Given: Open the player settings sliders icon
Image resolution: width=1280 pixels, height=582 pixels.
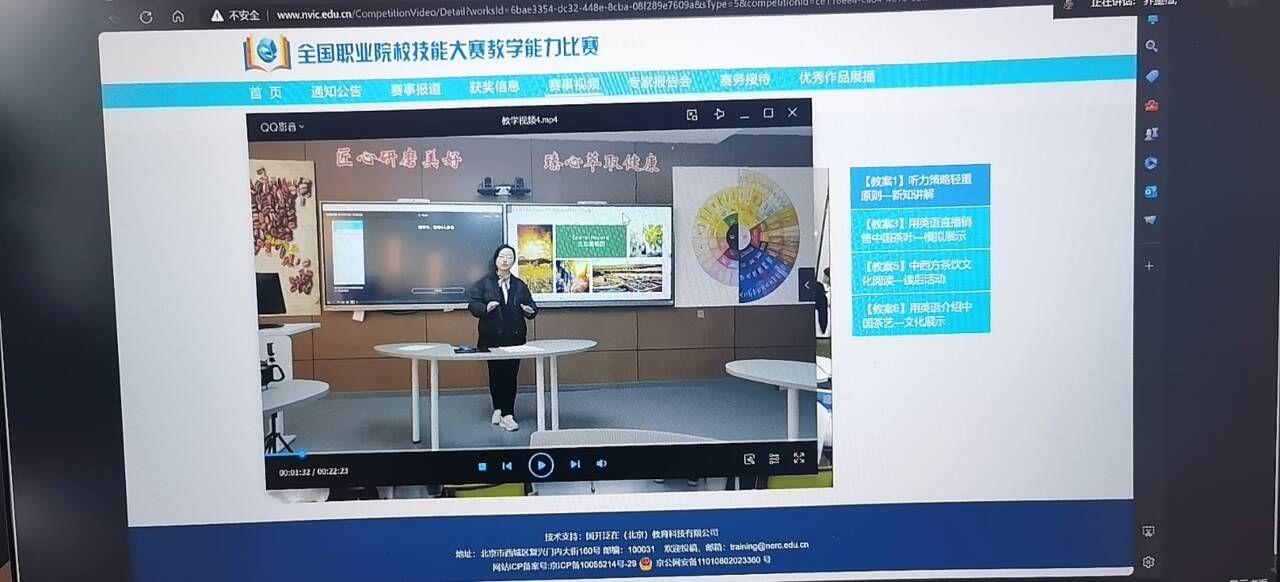Looking at the screenshot, I should [x=774, y=459].
